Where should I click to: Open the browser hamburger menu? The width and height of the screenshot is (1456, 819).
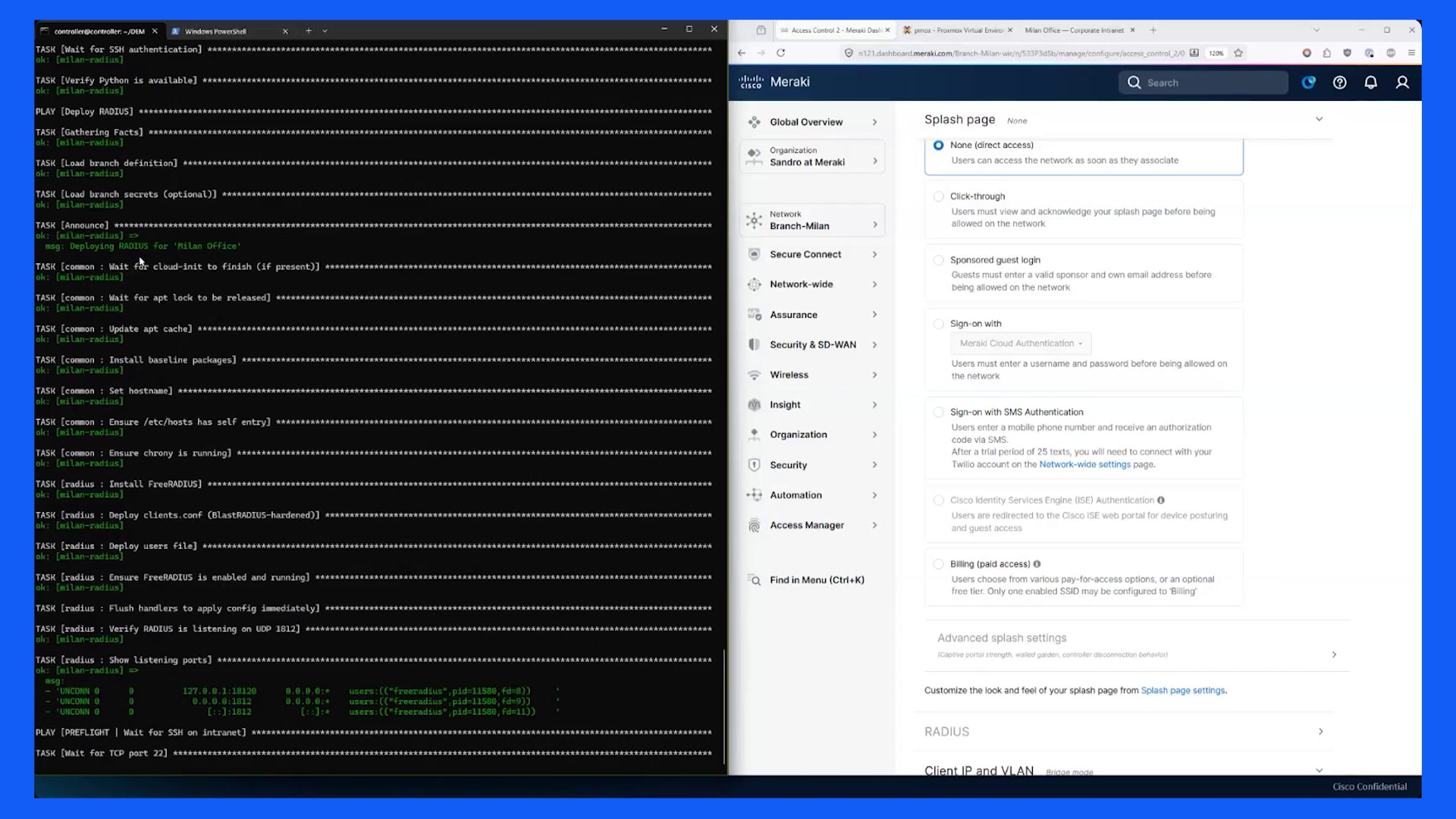click(1411, 53)
